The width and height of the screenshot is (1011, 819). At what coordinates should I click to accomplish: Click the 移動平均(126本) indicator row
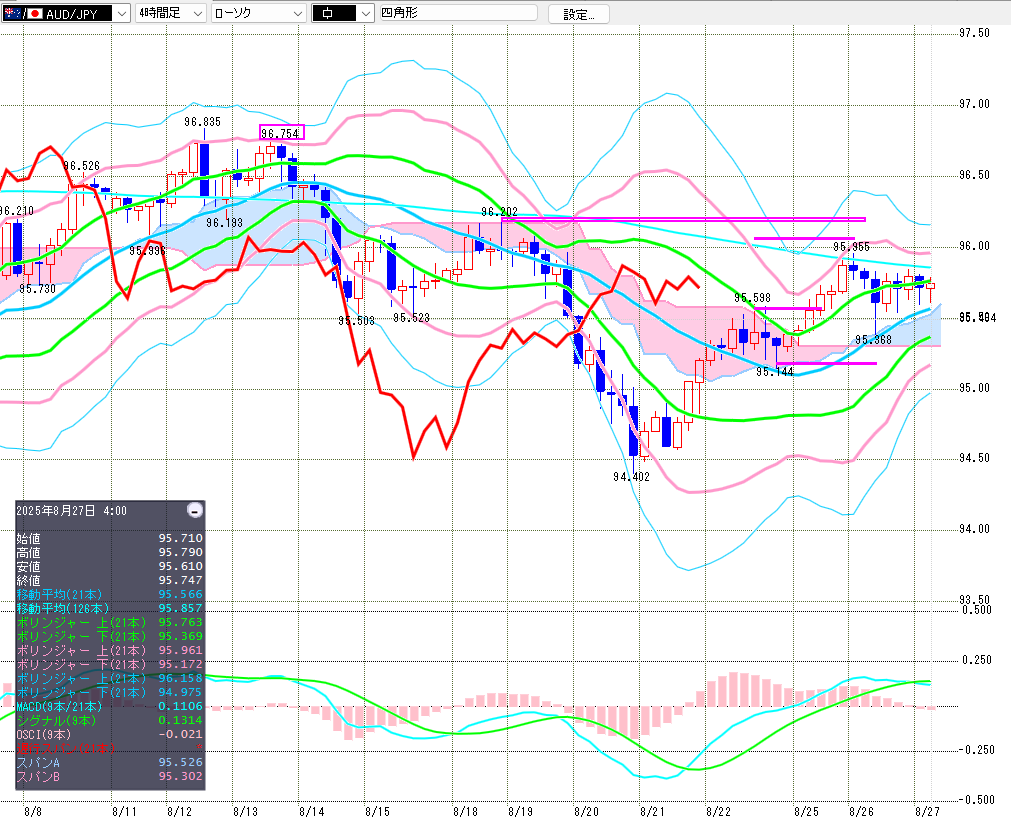pos(110,609)
